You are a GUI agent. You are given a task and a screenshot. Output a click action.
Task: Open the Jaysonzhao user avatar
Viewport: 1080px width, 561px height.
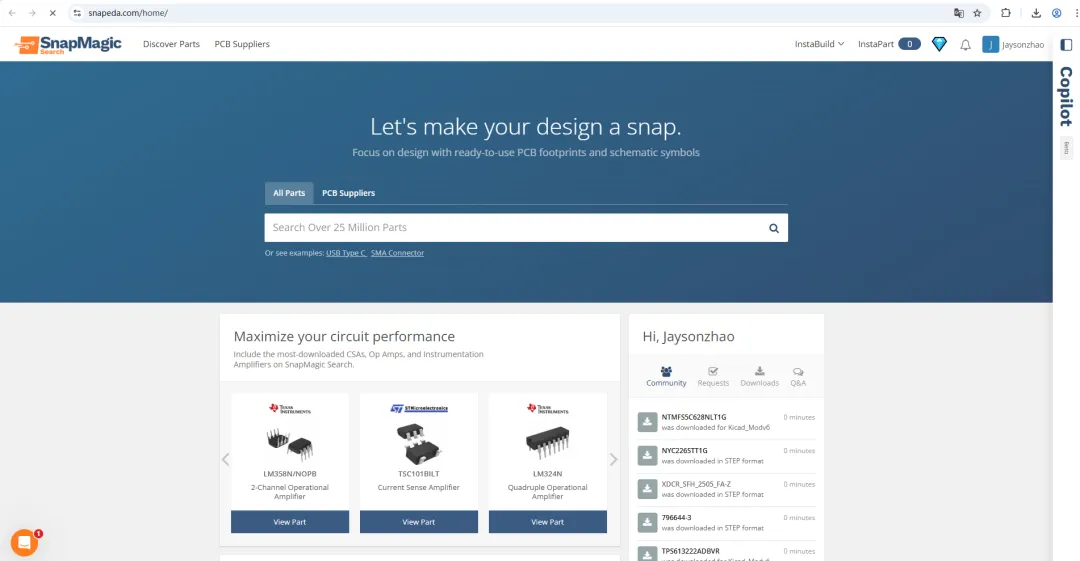click(x=990, y=44)
